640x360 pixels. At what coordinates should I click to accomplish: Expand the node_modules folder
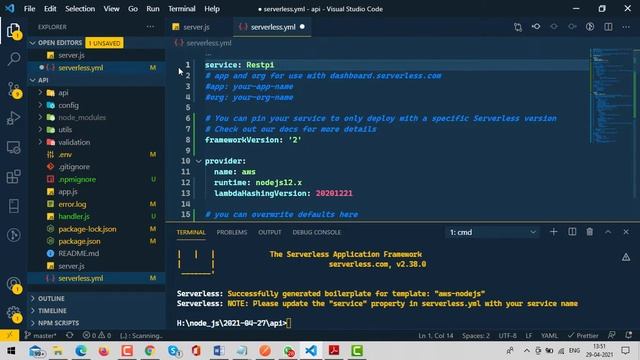[40, 117]
